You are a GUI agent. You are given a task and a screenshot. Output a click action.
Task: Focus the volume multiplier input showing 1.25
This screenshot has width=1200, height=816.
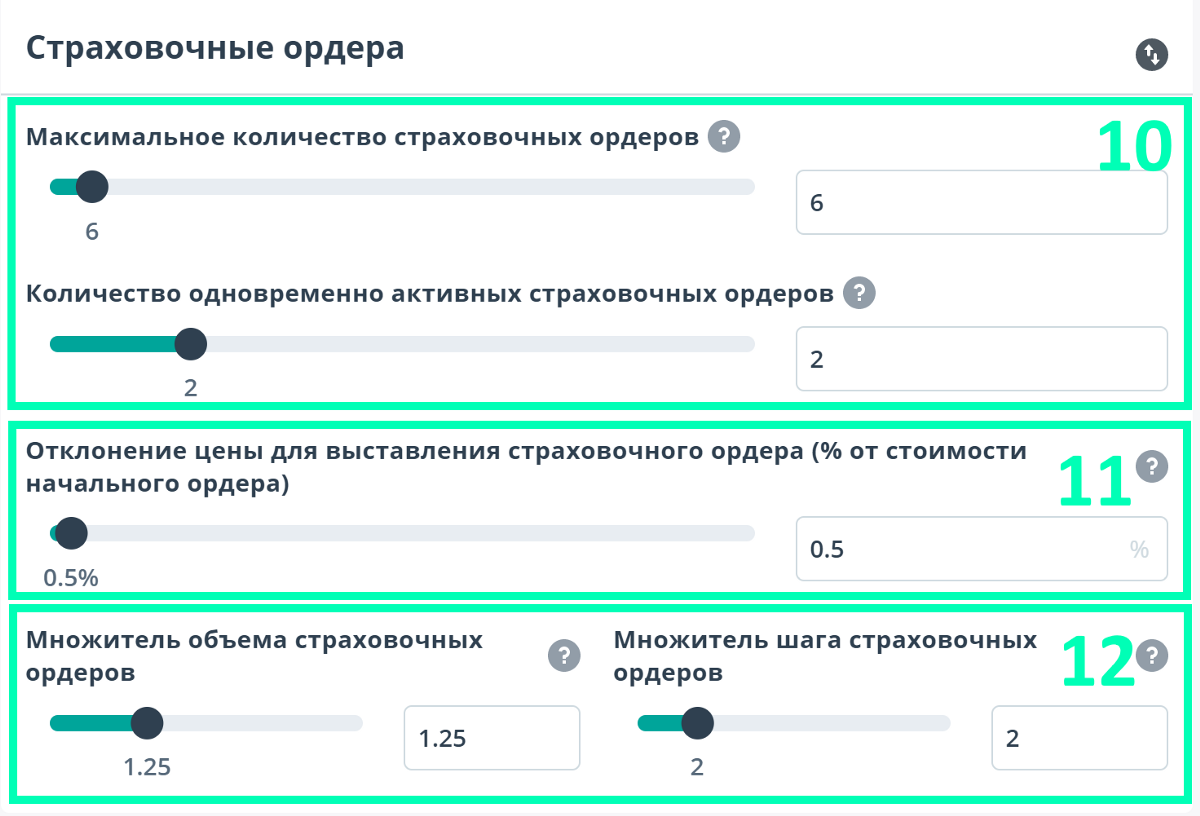(x=491, y=739)
